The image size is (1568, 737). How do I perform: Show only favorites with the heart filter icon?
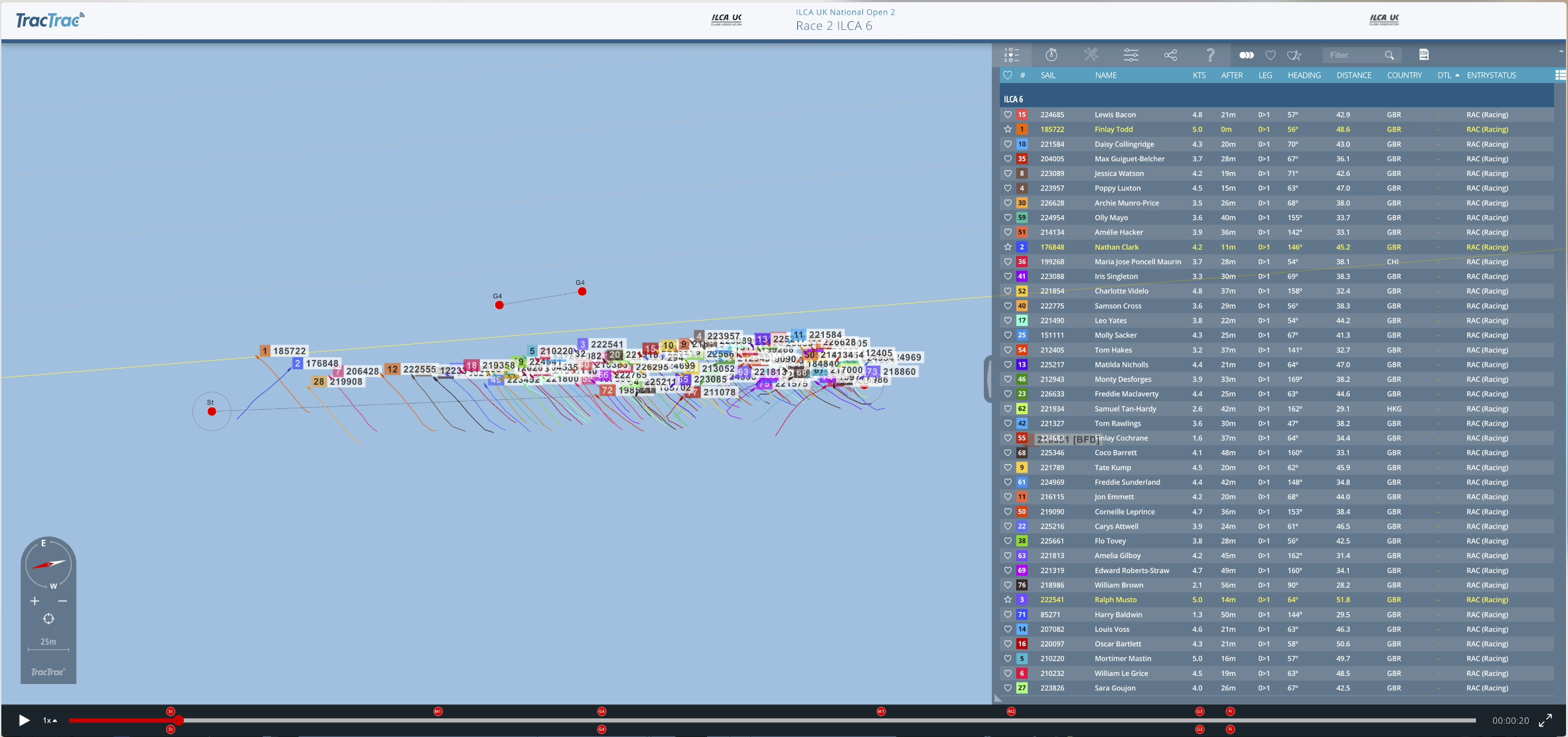tap(1270, 55)
